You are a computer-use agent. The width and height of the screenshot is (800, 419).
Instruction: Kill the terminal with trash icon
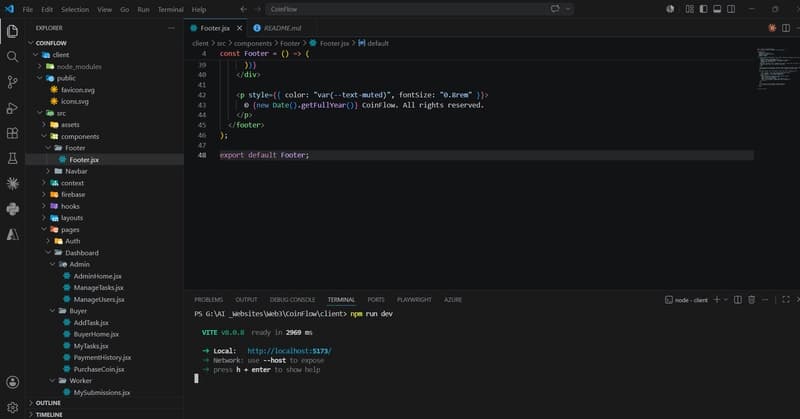(x=752, y=300)
